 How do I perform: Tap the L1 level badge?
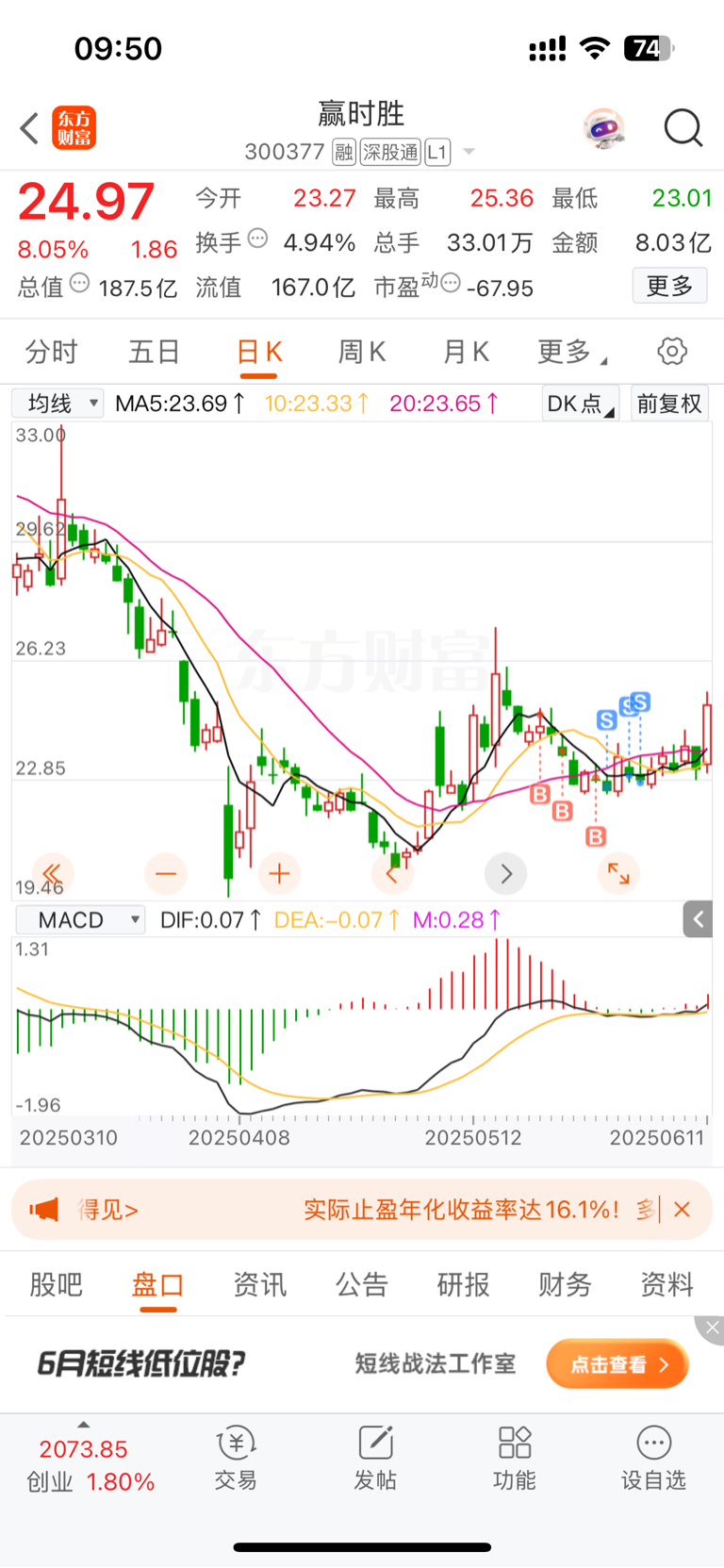(437, 152)
